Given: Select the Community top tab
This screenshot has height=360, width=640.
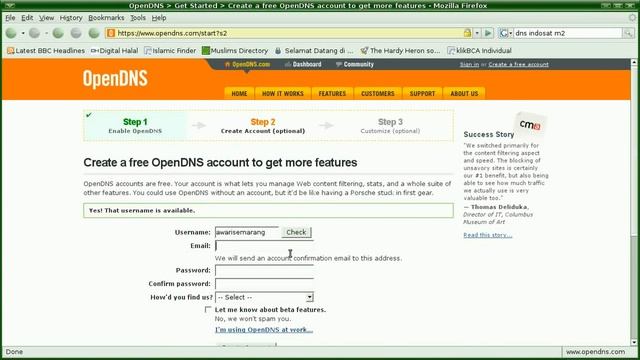Looking at the screenshot, I should (x=354, y=64).
